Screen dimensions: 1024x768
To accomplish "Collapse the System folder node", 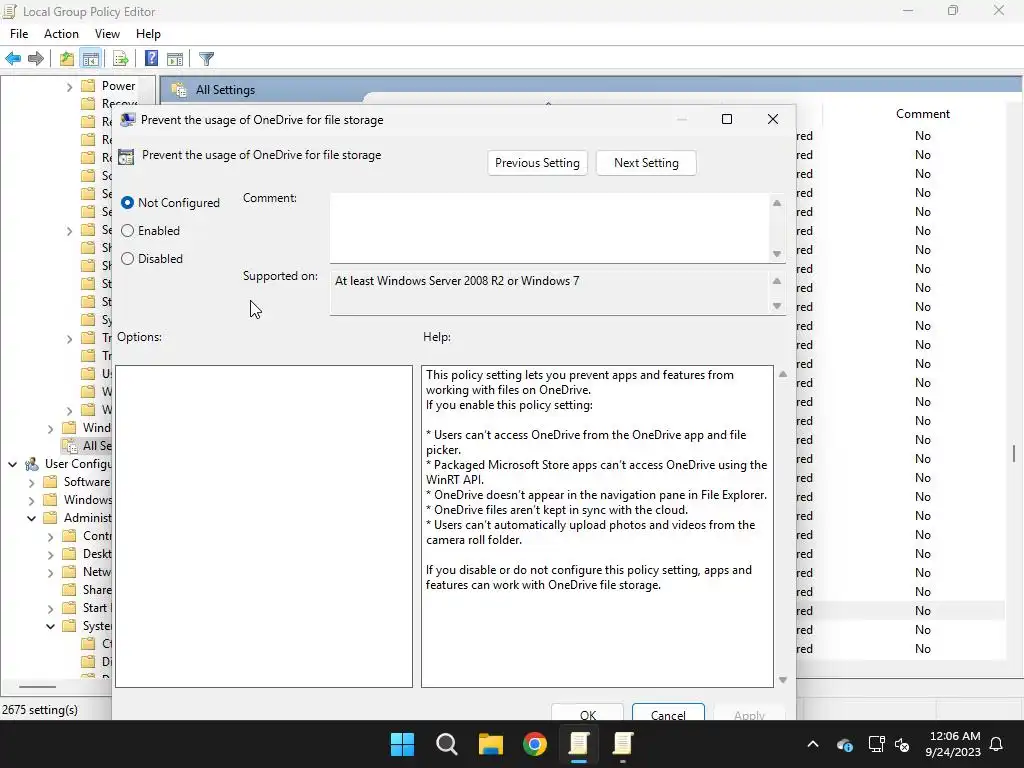I will 50,626.
